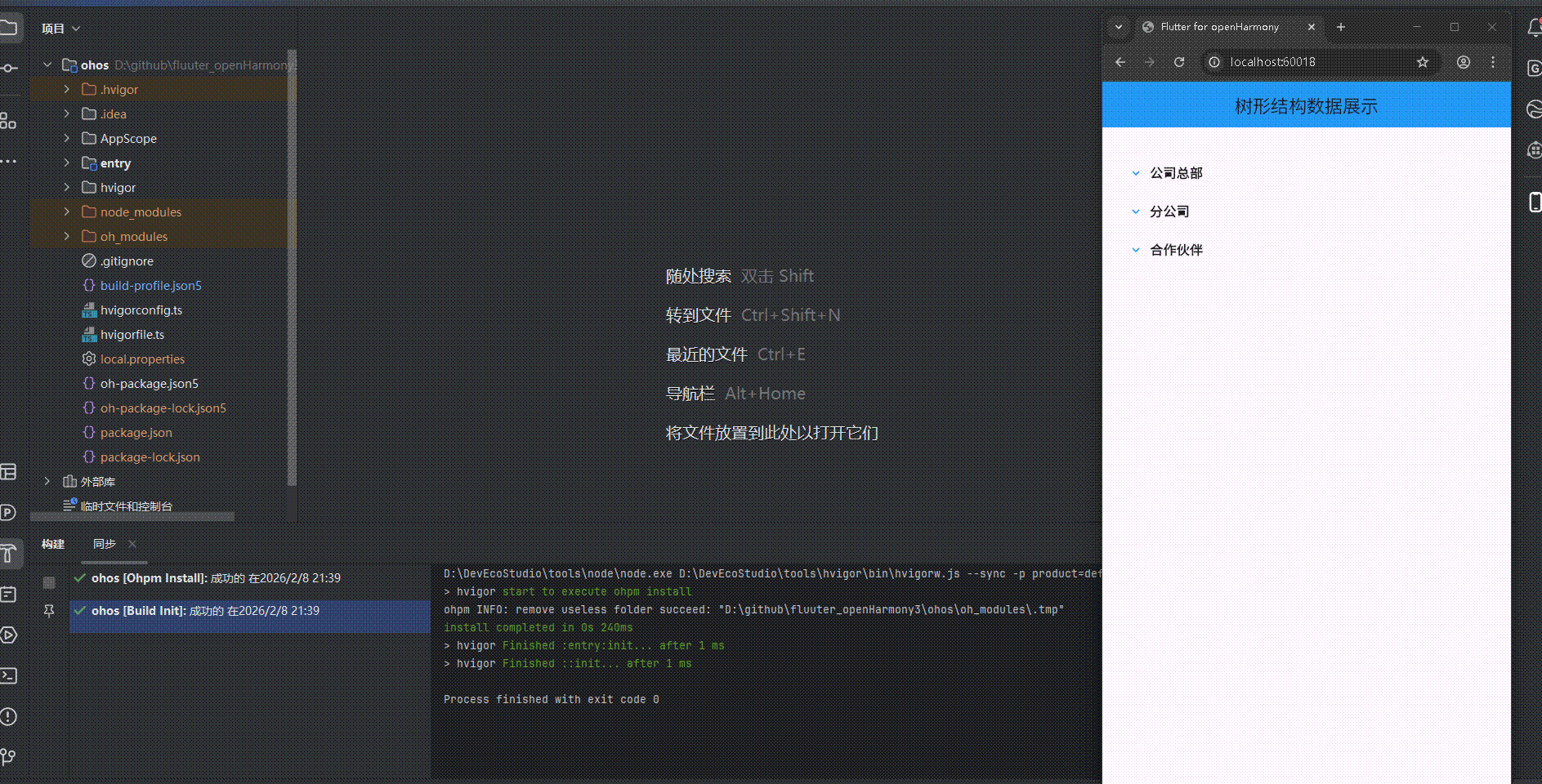Select 临时文件和控制台 node
Image resolution: width=1542 pixels, height=784 pixels.
pyautogui.click(x=126, y=506)
